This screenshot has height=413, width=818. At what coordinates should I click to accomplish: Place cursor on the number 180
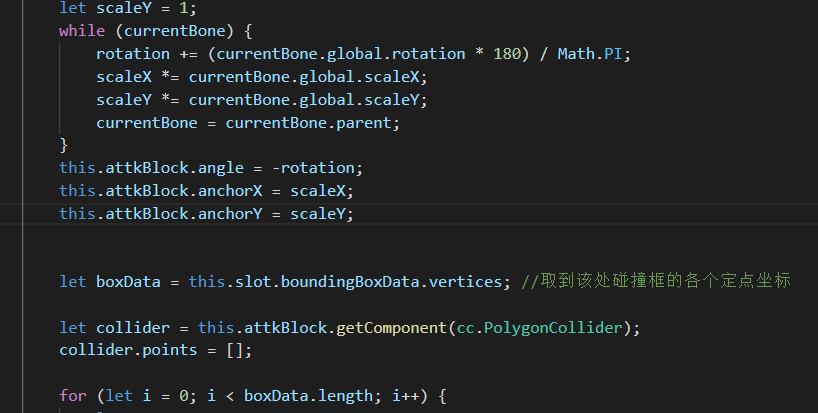point(507,53)
